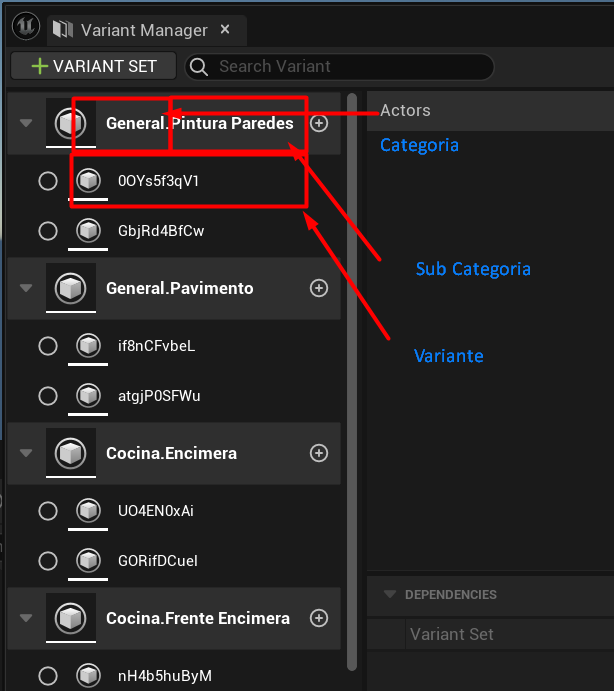Screen dimensions: 614x691
Task: Click thumbnail icon of variant GORifDCuel
Action: (x=89, y=560)
